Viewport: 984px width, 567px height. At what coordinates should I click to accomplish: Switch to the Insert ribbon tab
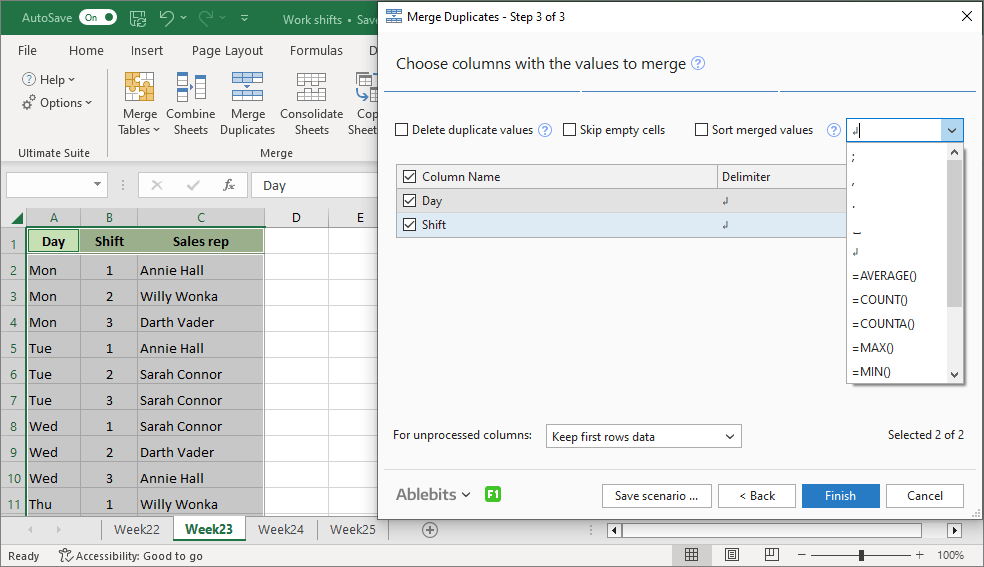pyautogui.click(x=147, y=51)
